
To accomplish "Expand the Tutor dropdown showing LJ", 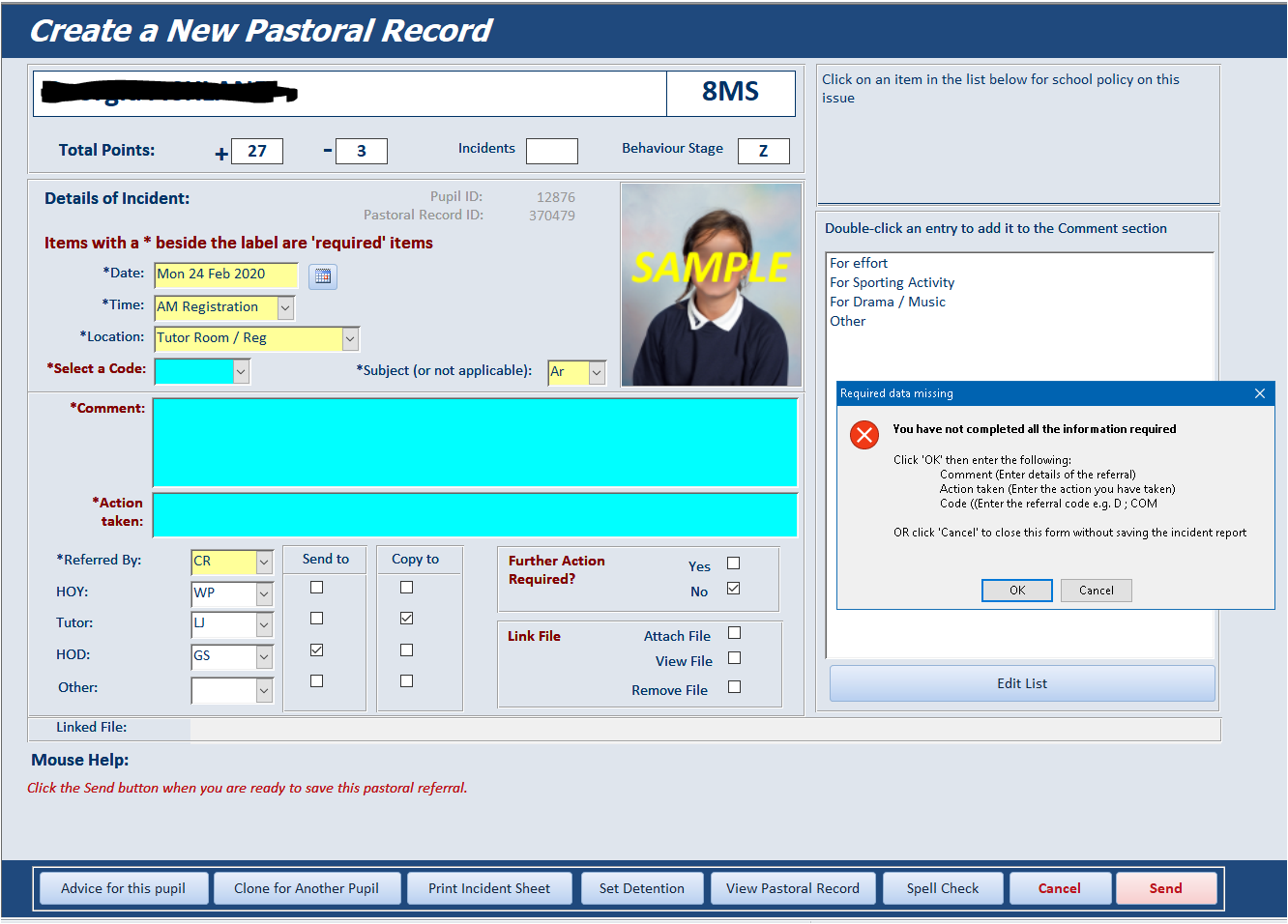I will [x=264, y=624].
